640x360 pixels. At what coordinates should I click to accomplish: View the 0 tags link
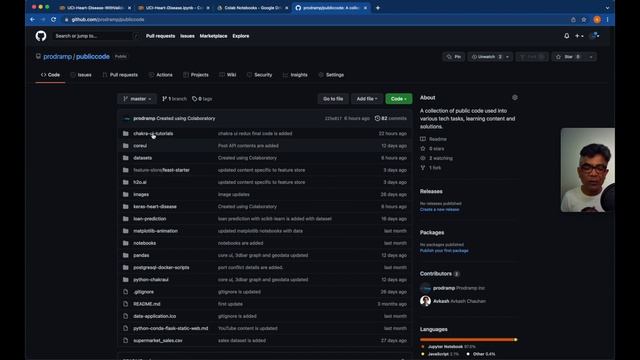pyautogui.click(x=202, y=99)
